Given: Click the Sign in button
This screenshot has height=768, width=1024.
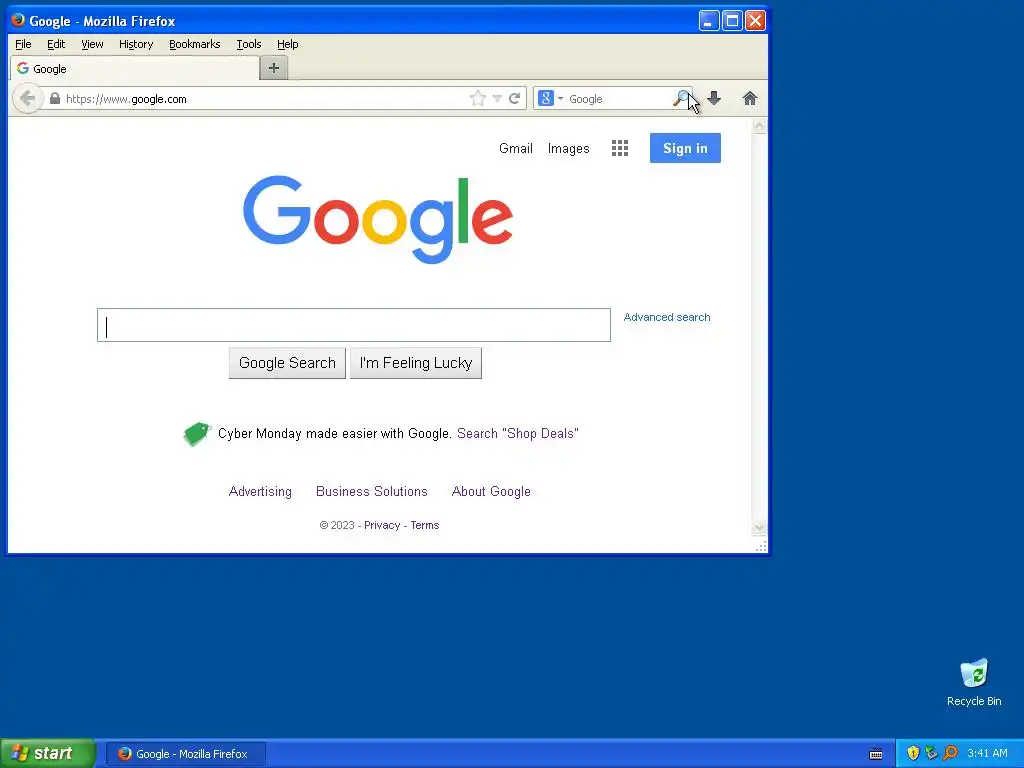Looking at the screenshot, I should [x=685, y=148].
